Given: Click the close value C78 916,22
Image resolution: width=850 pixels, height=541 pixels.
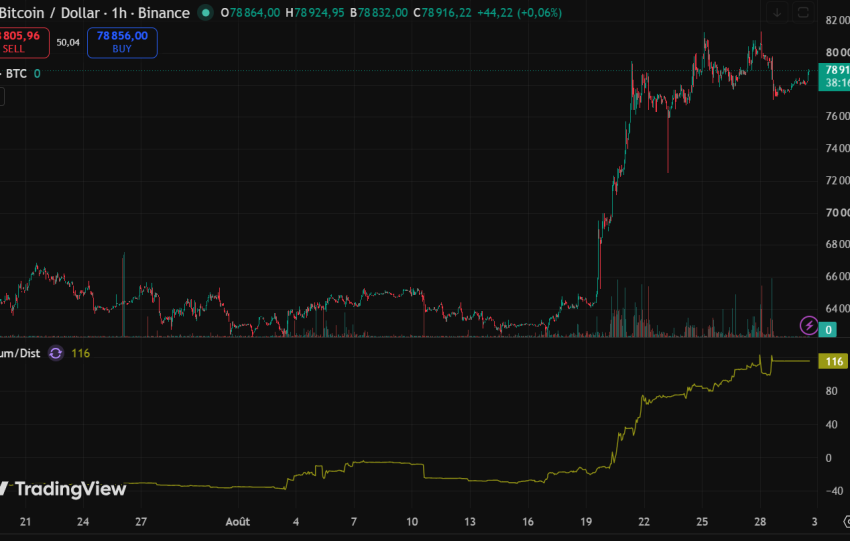Looking at the screenshot, I should pyautogui.click(x=442, y=12).
